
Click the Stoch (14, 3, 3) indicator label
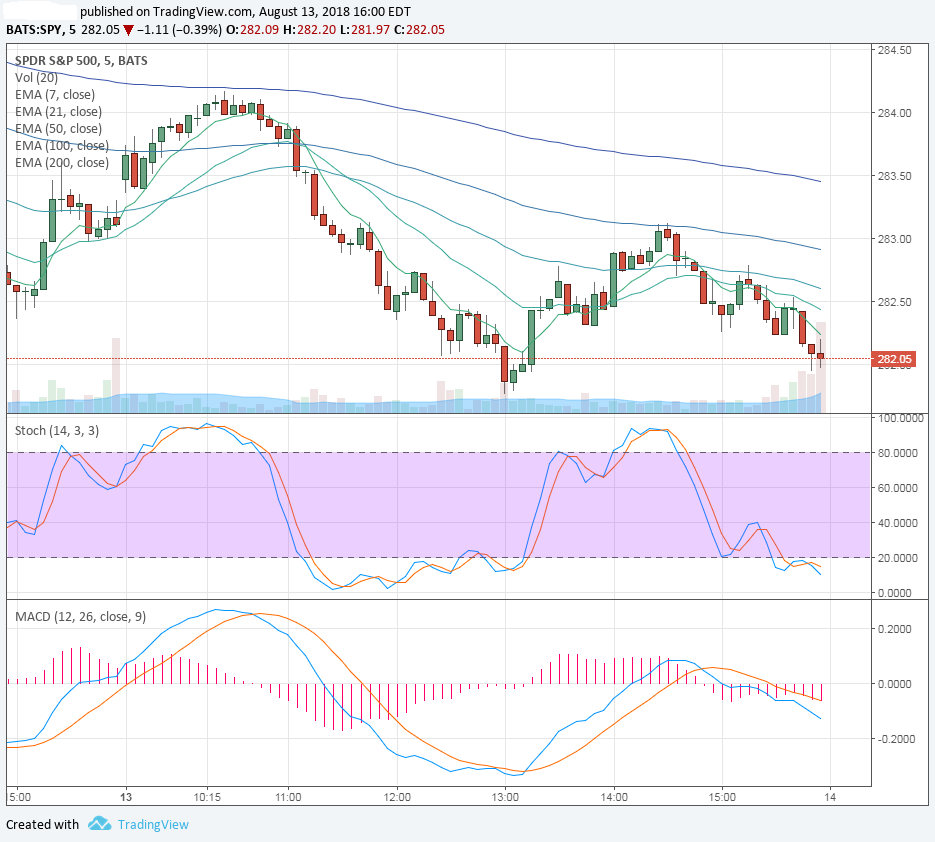pos(57,431)
